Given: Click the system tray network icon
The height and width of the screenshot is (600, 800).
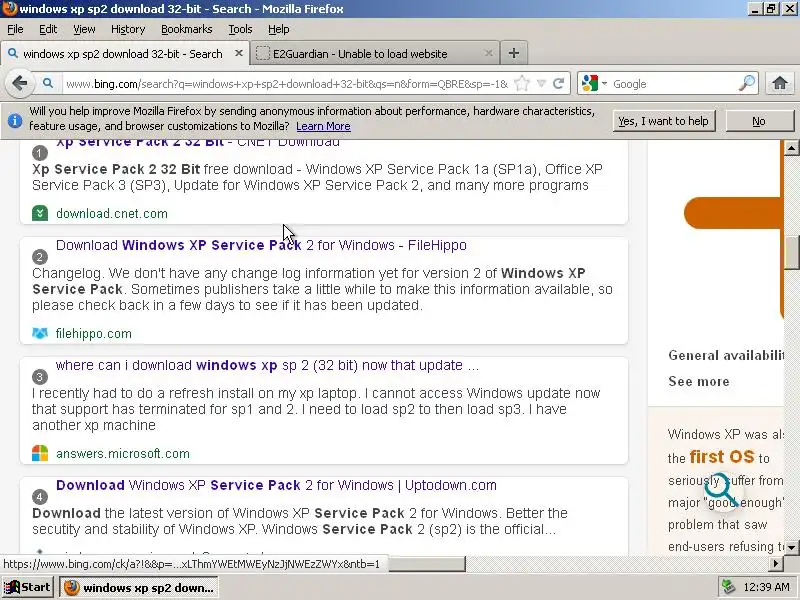Looking at the screenshot, I should [728, 587].
